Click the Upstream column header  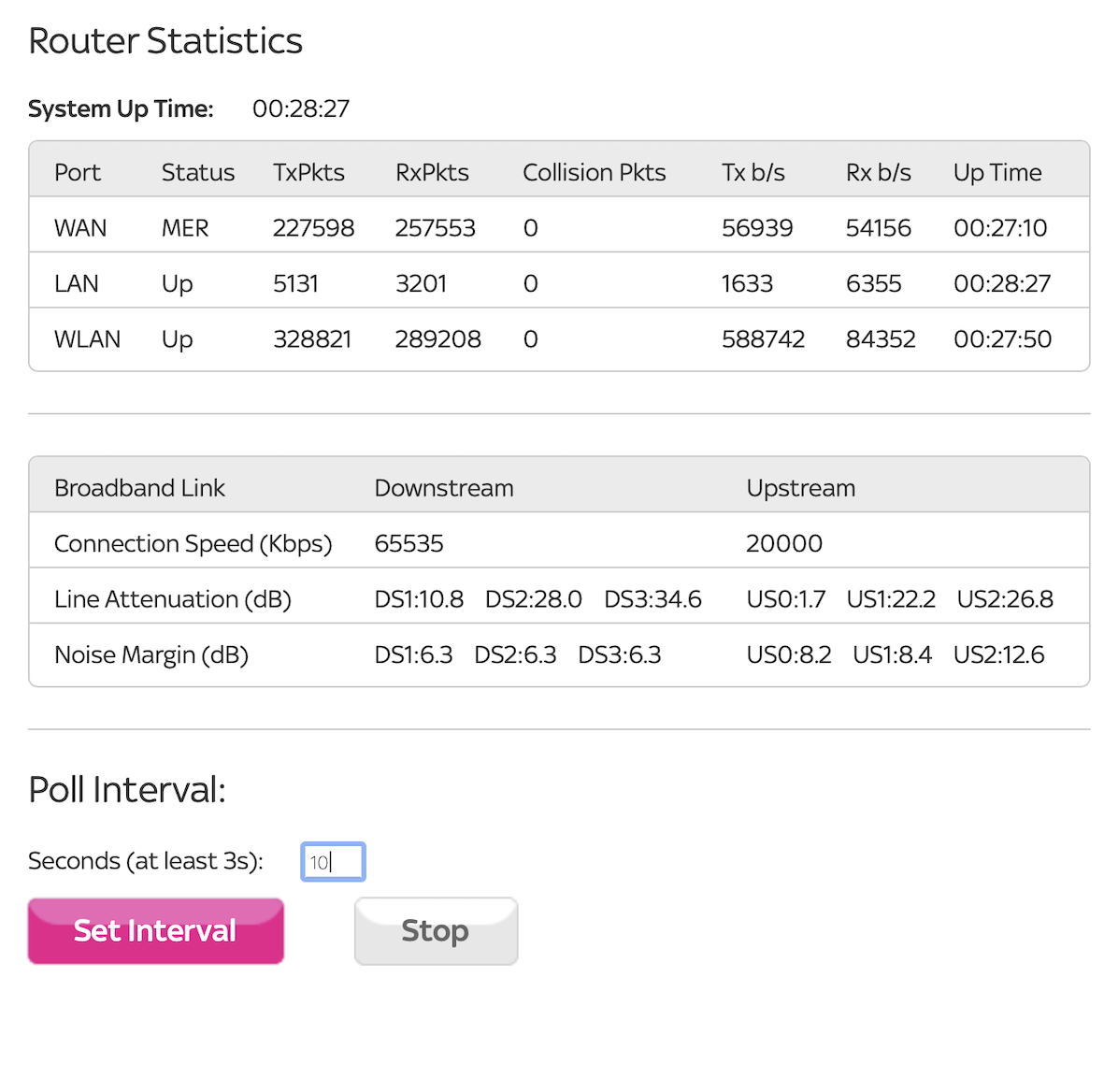tap(800, 488)
